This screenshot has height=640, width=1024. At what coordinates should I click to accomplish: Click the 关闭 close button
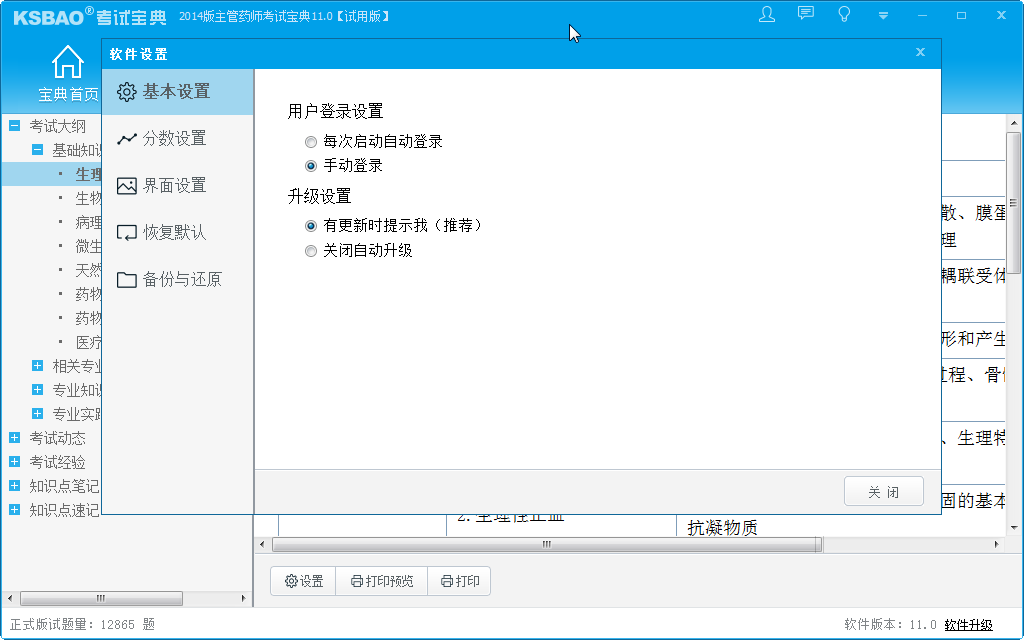[x=883, y=491]
